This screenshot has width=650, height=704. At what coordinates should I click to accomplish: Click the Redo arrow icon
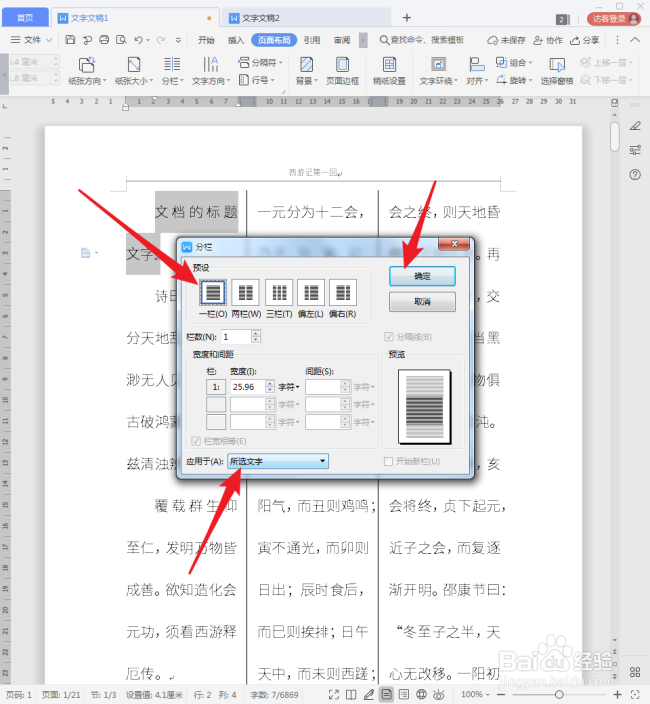click(x=161, y=40)
